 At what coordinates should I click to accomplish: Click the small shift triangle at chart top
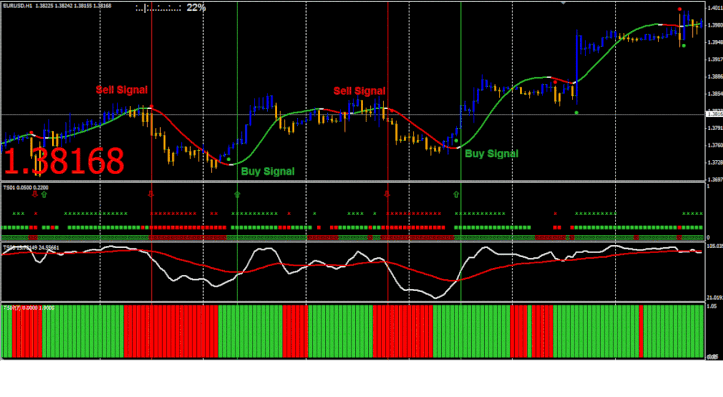point(563,3)
